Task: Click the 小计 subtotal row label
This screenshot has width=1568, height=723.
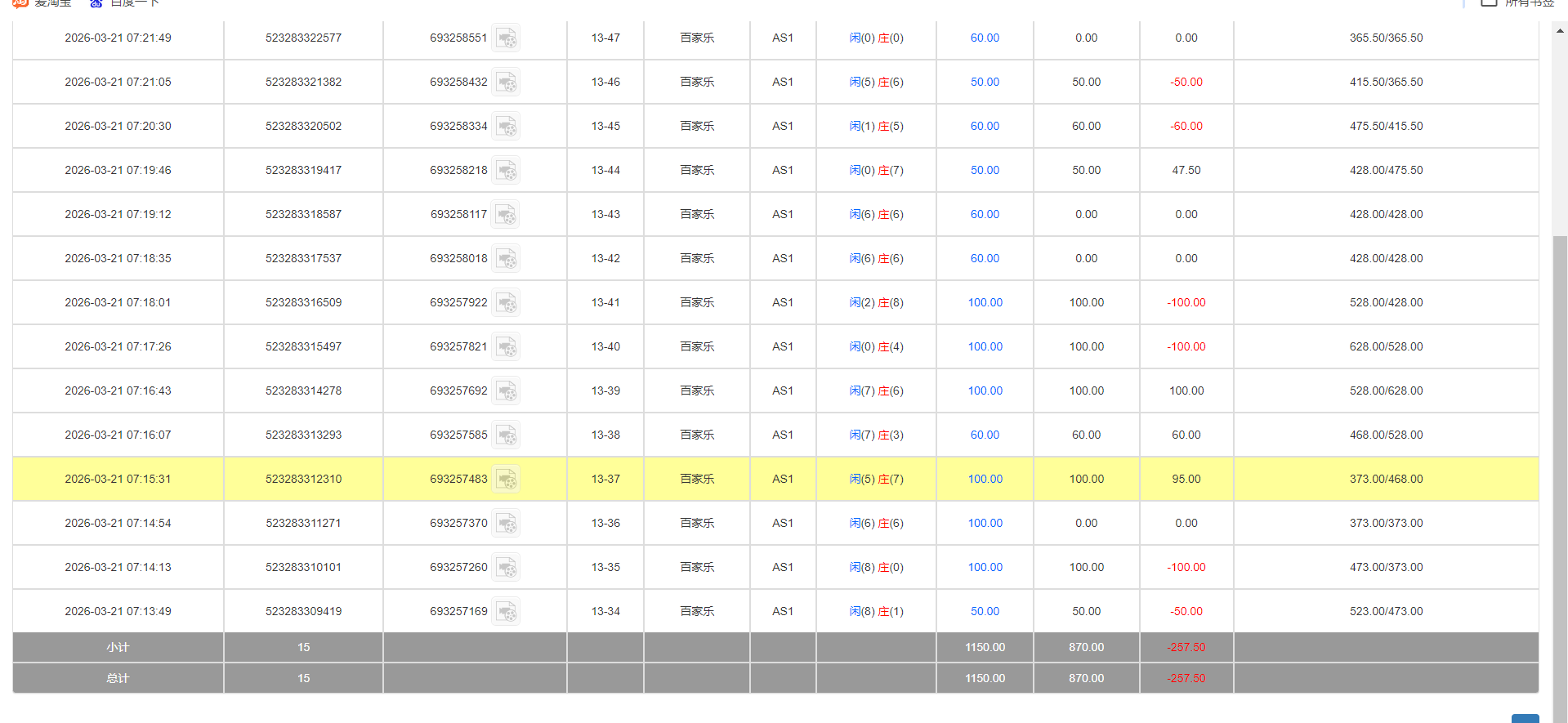Action: tap(118, 647)
